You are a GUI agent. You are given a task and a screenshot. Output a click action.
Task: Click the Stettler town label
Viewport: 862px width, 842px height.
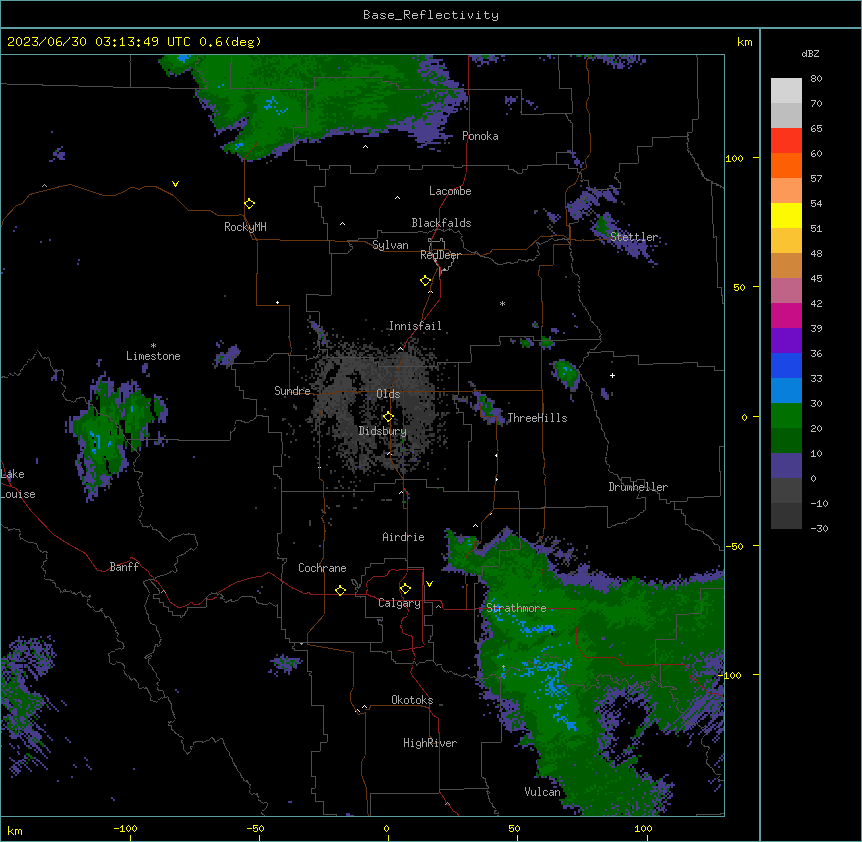pos(634,237)
